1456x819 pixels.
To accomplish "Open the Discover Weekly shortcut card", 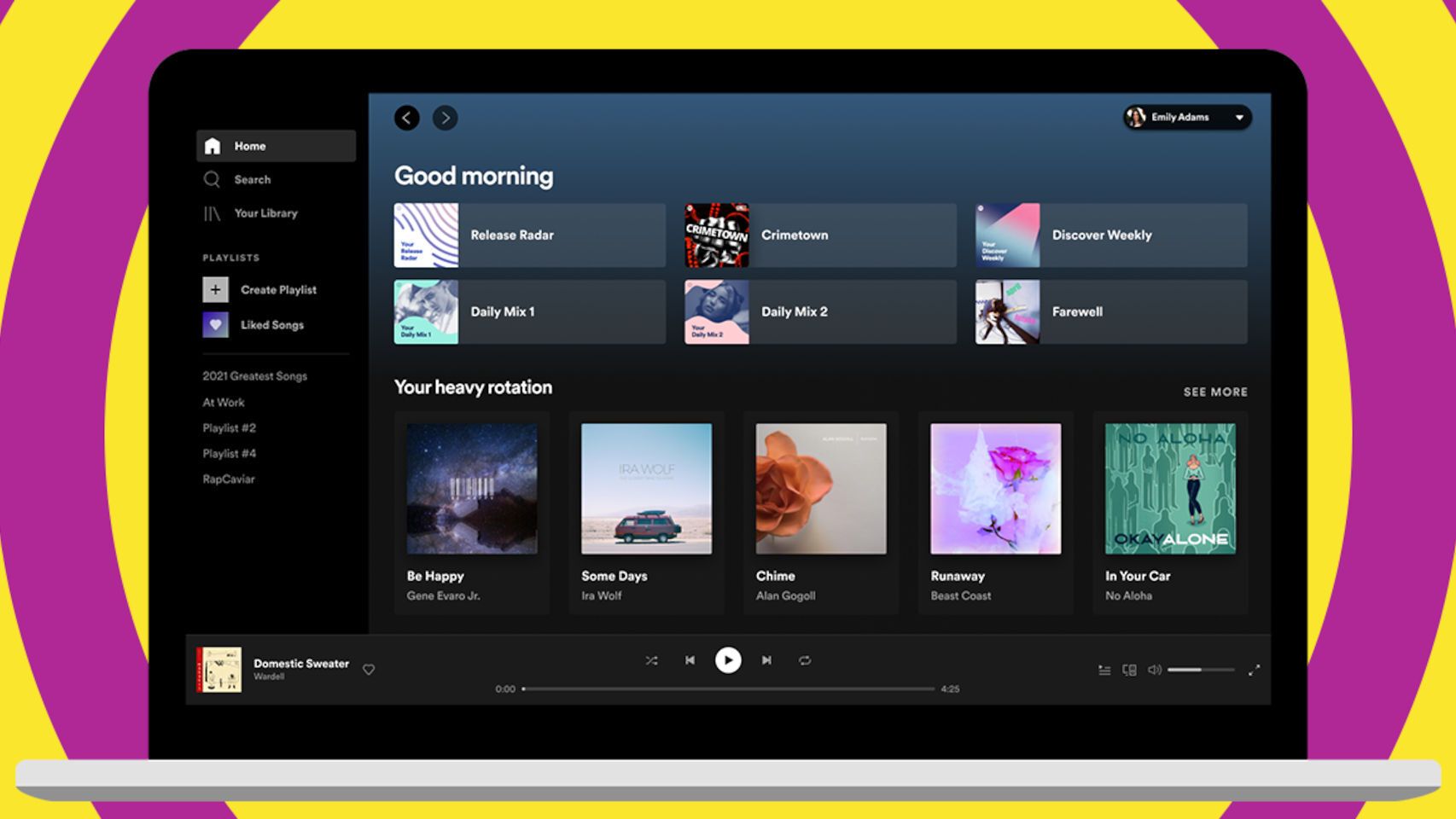I will point(1111,235).
